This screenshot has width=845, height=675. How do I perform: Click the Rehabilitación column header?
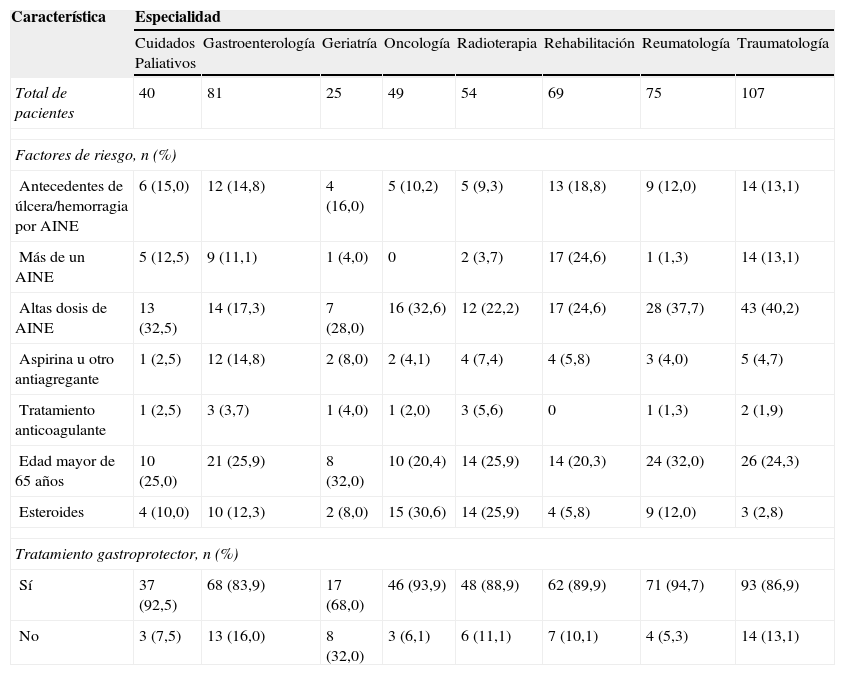pyautogui.click(x=589, y=44)
